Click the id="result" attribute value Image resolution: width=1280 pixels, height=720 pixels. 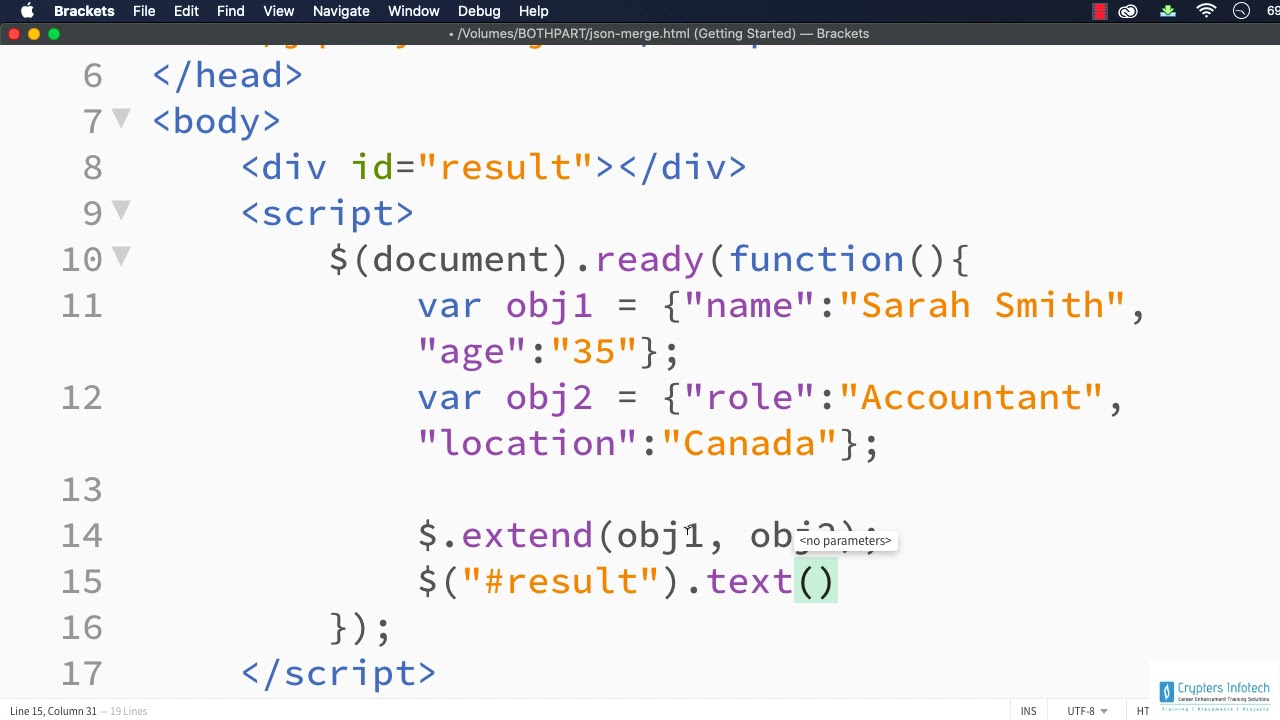[x=506, y=167]
